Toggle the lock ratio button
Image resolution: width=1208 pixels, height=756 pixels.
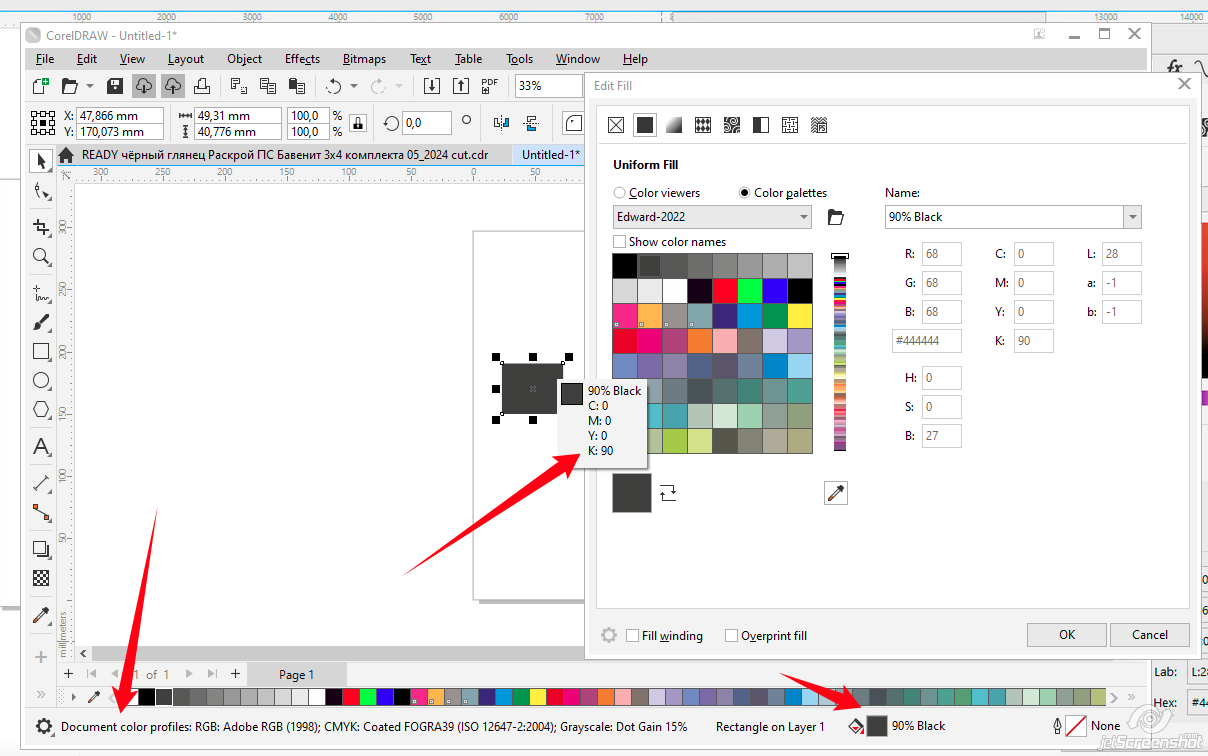(x=359, y=123)
